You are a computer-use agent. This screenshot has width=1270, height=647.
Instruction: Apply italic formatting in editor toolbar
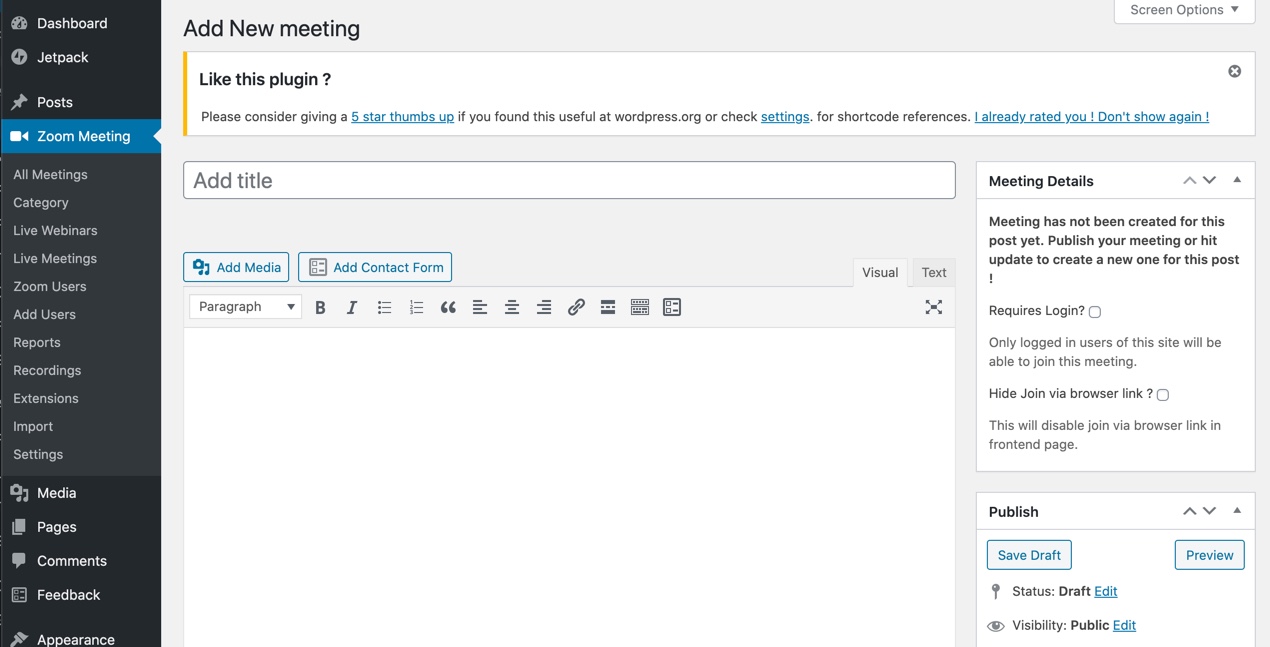tap(352, 308)
